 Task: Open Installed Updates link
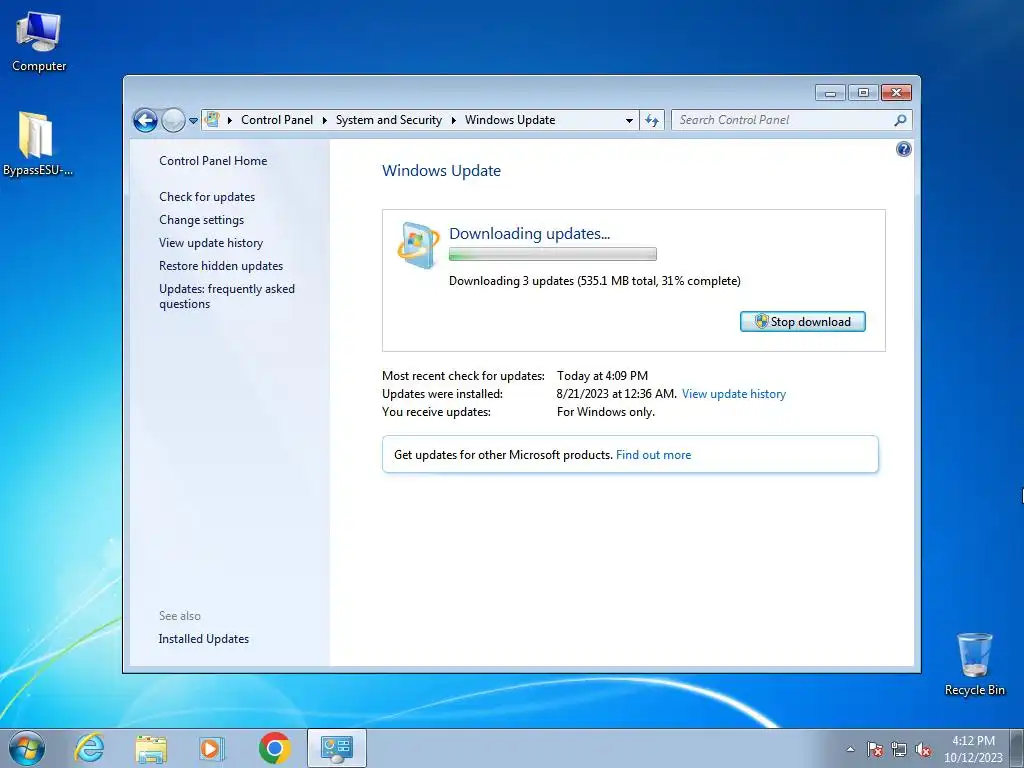pyautogui.click(x=203, y=639)
